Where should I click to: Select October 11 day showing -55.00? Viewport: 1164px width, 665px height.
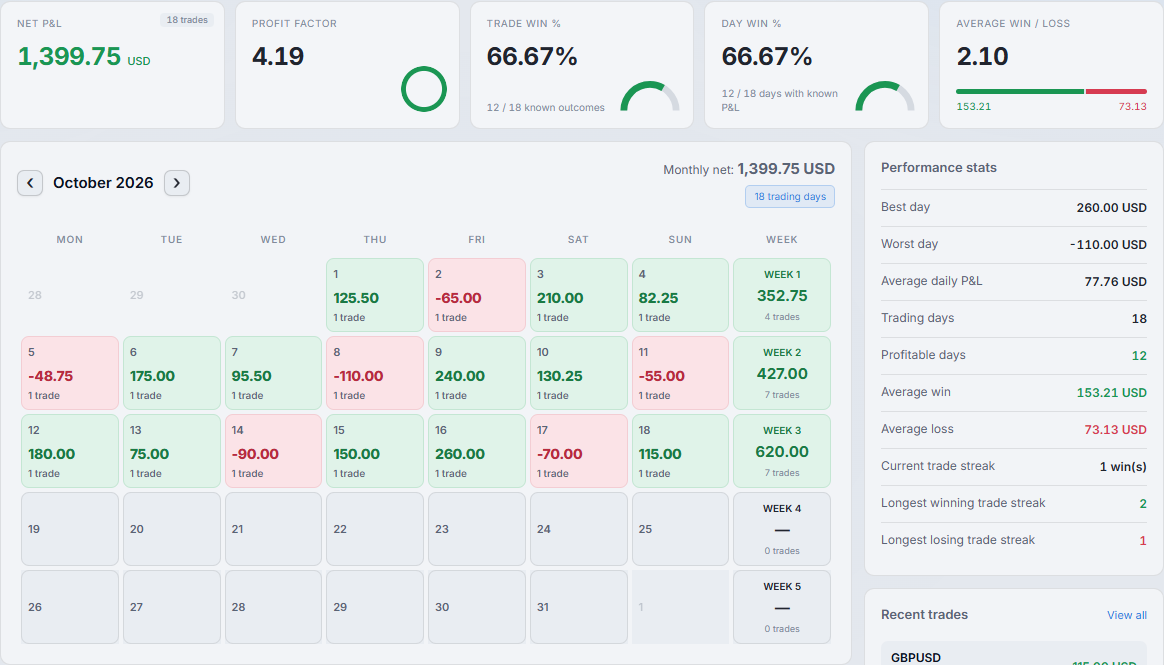click(x=680, y=373)
